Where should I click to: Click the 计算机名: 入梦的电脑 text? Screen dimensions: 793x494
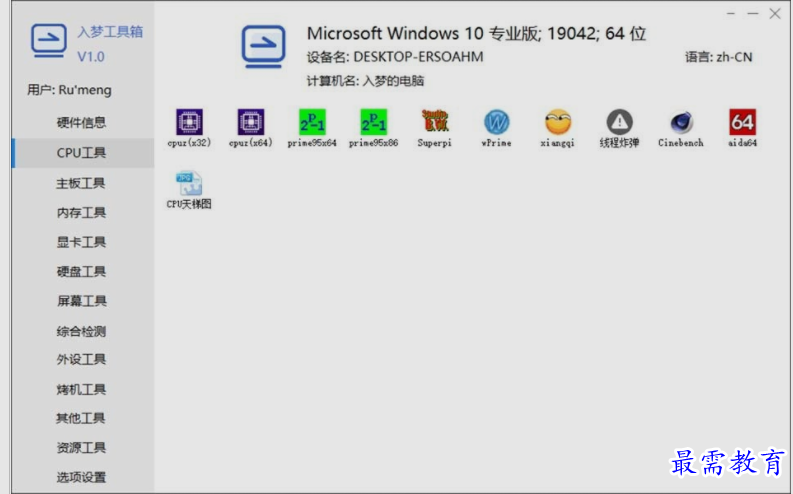point(365,81)
